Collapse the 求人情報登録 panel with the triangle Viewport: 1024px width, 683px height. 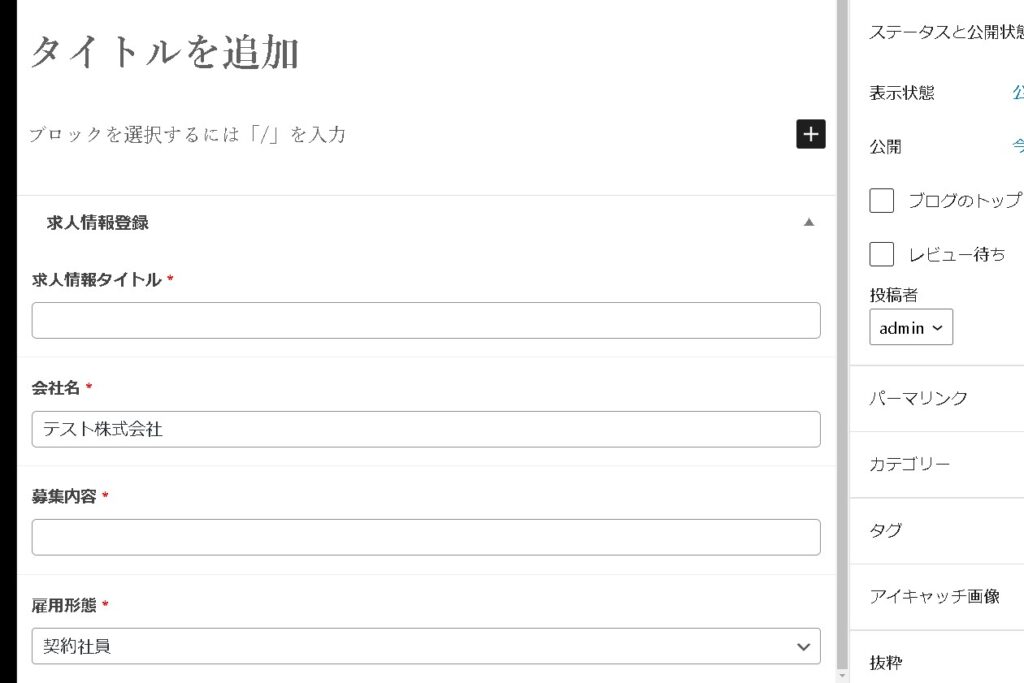pos(809,222)
